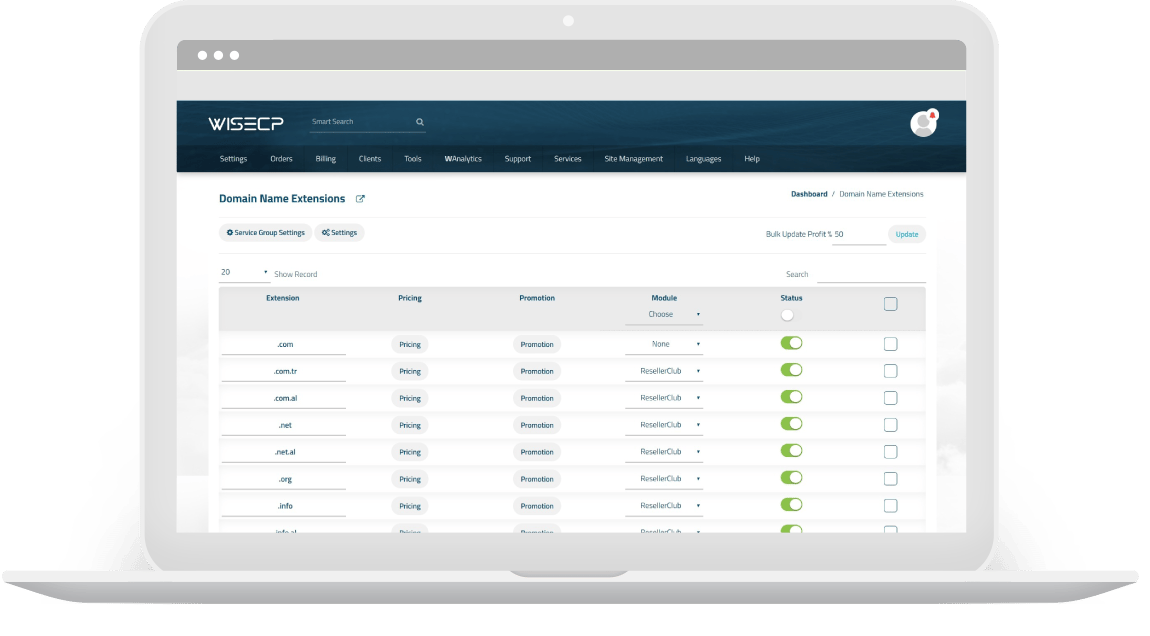Open the Services menu
Screen dimensions: 1150x636
pyautogui.click(x=568, y=158)
